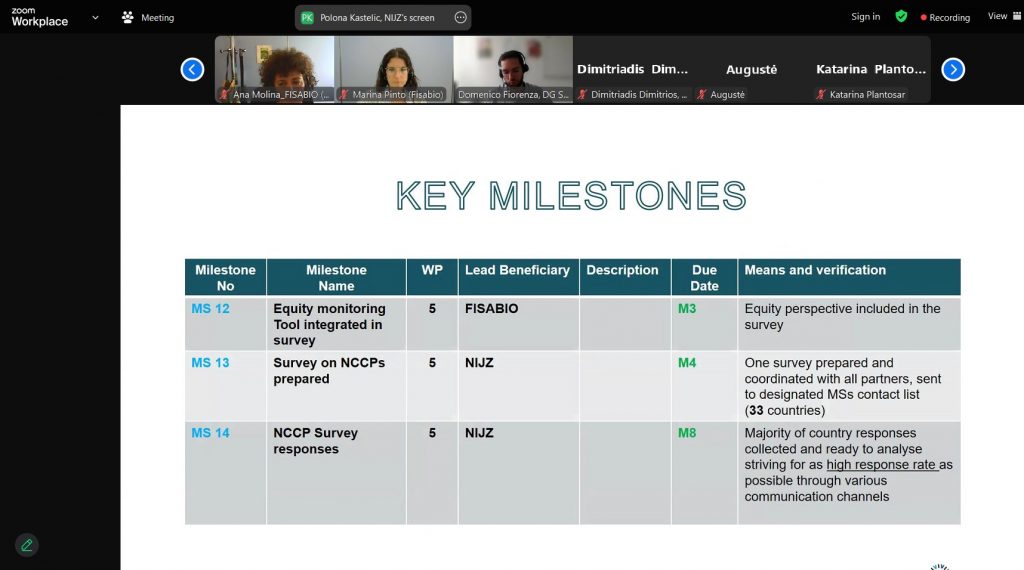Click the green encryption shield icon
1024x570 pixels.
pyautogui.click(x=901, y=17)
